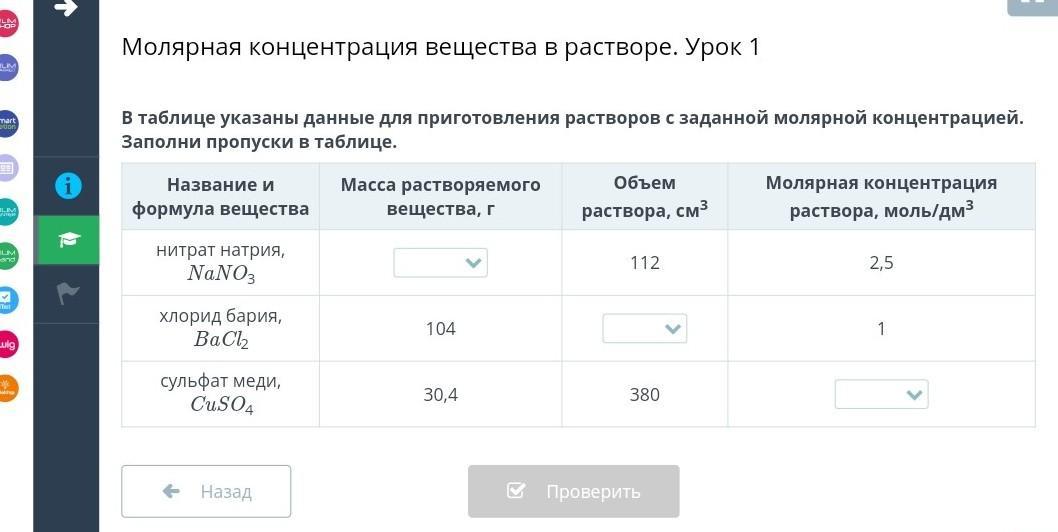The image size is (1058, 532).
Task: Select the graduation cap lesson tab
Action: point(68,240)
